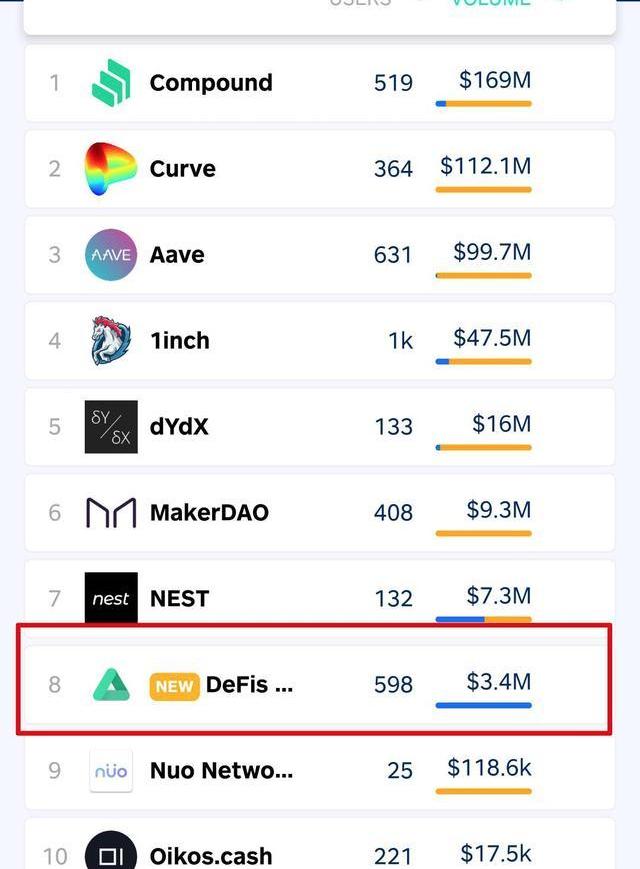Open the Nuo Network logo icon
This screenshot has height=869, width=640.
[x=111, y=770]
